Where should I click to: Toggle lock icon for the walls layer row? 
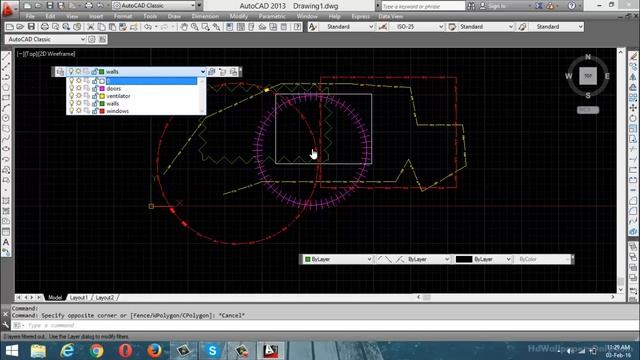pyautogui.click(x=94, y=104)
